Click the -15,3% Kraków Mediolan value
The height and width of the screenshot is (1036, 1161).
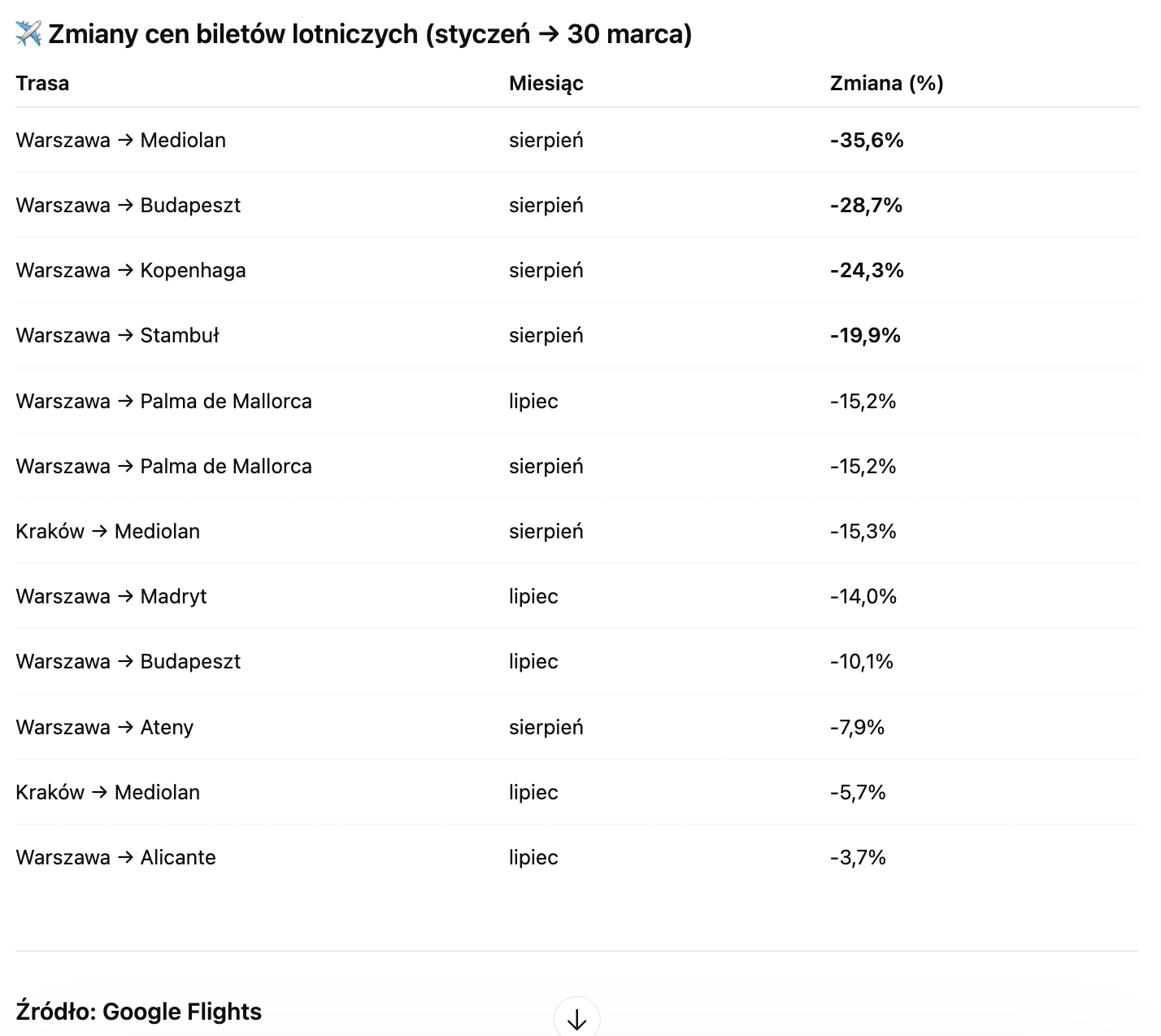(x=863, y=531)
